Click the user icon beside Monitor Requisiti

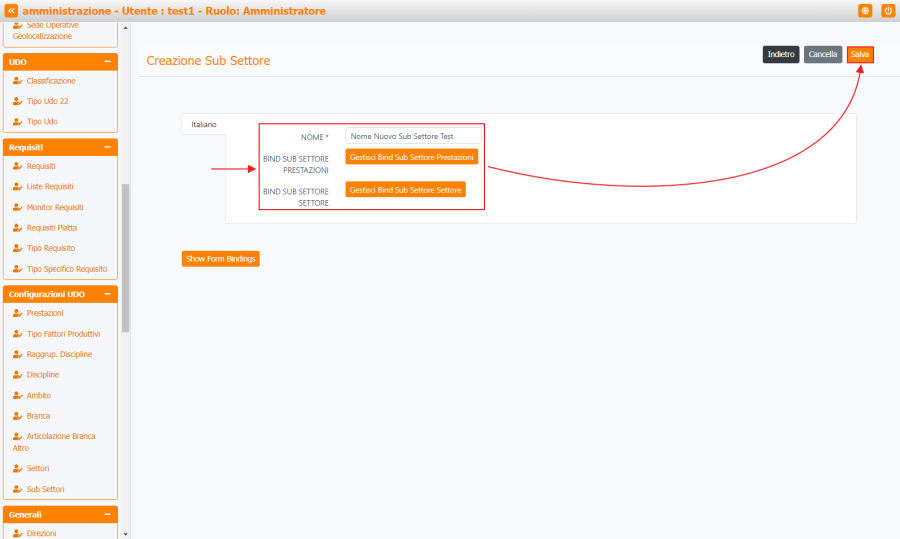[17, 207]
